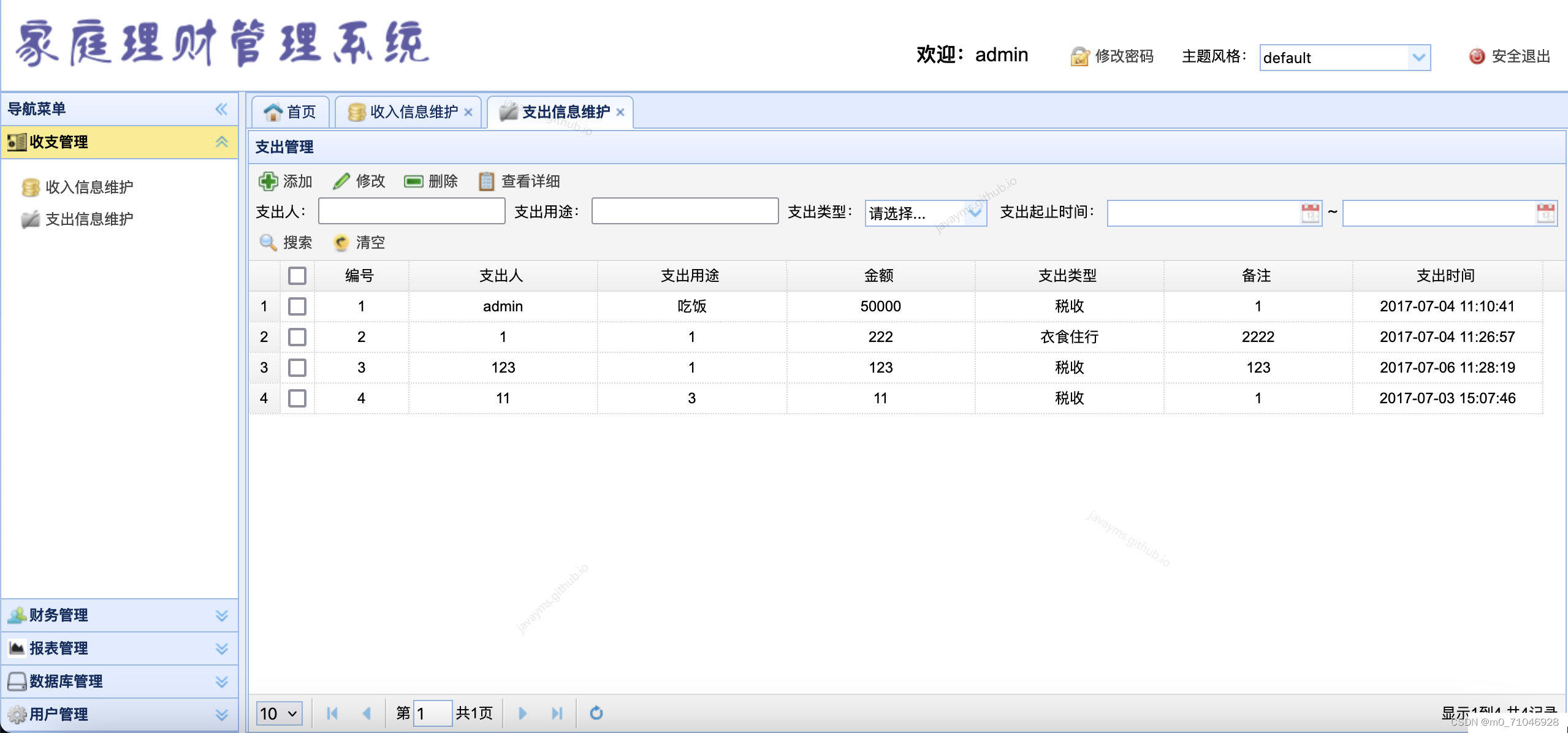Screen dimensions: 1568x733
Task: Close the 收入信息维护 tab
Action: (468, 112)
